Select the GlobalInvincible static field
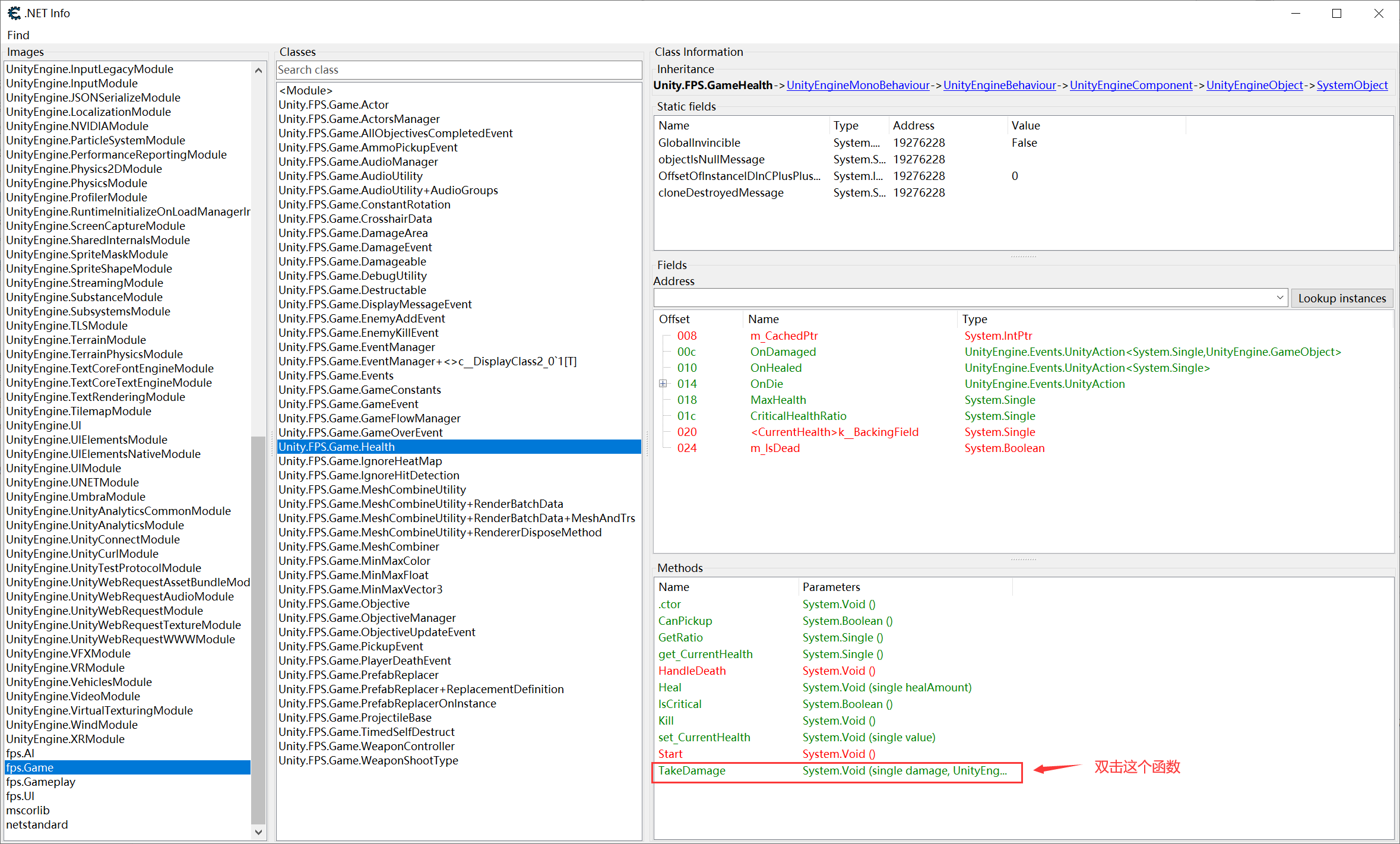The width and height of the screenshot is (1400, 844). (699, 143)
